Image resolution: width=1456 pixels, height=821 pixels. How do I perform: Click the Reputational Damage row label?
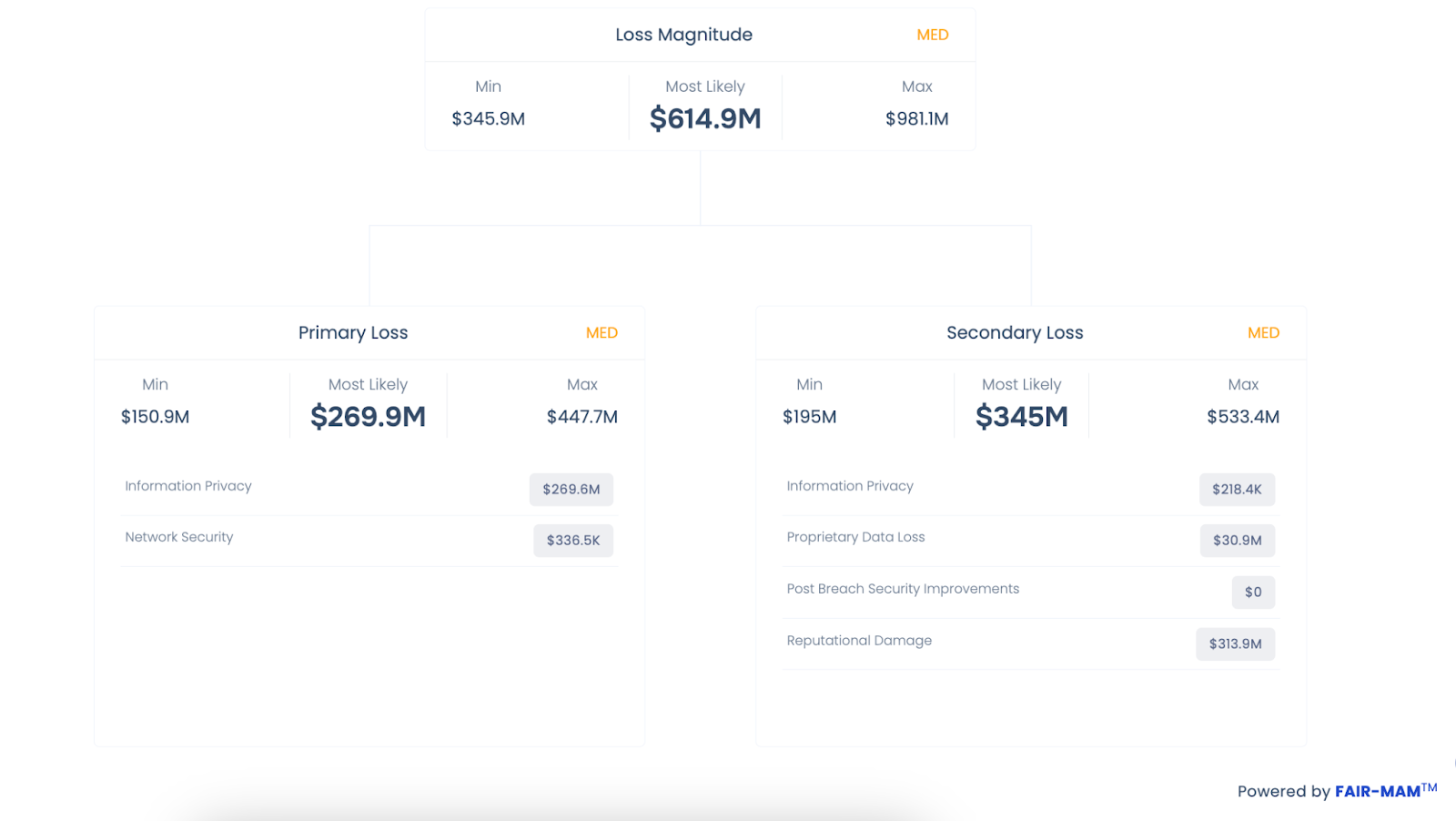point(859,641)
